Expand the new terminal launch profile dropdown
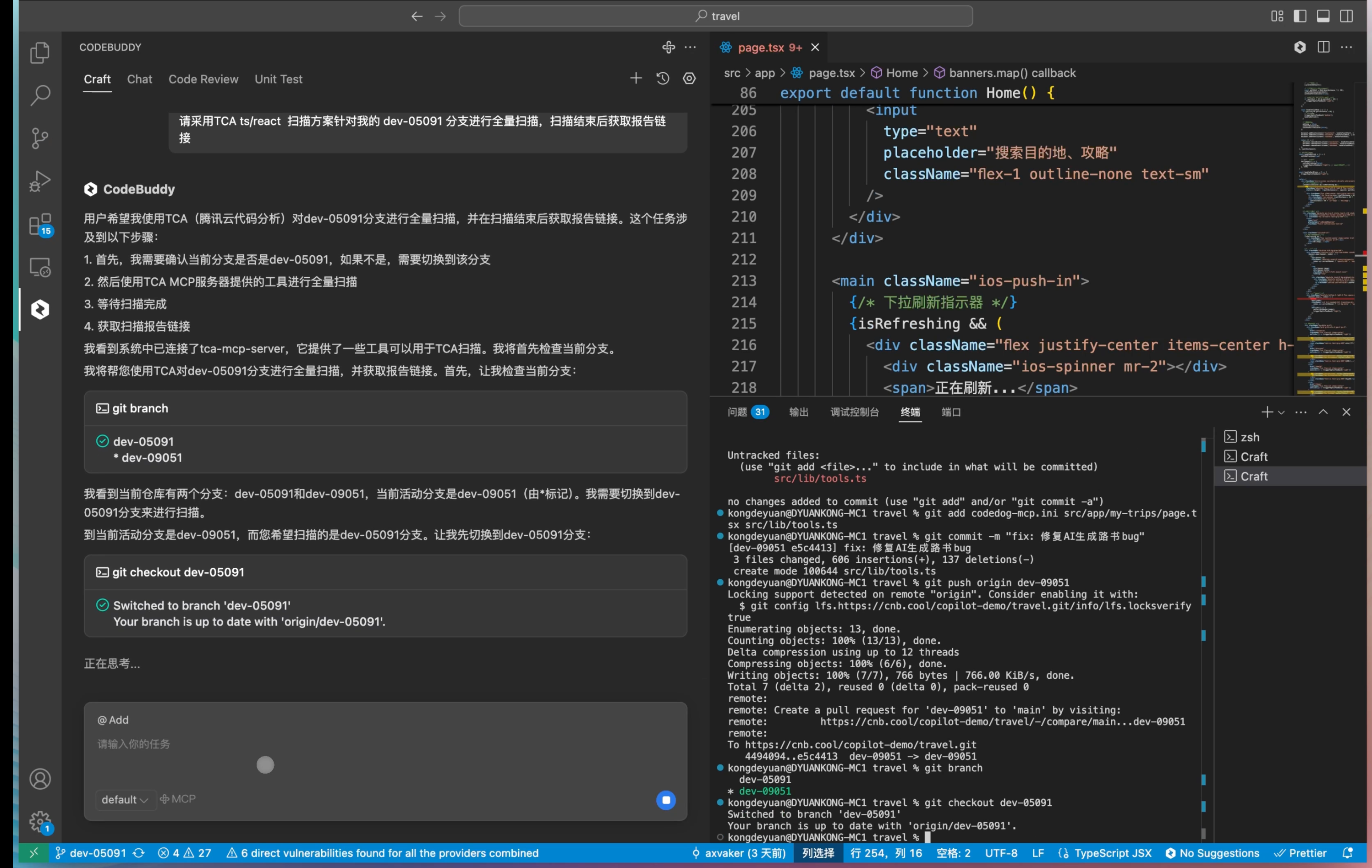This screenshot has width=1372, height=868. 1281,412
